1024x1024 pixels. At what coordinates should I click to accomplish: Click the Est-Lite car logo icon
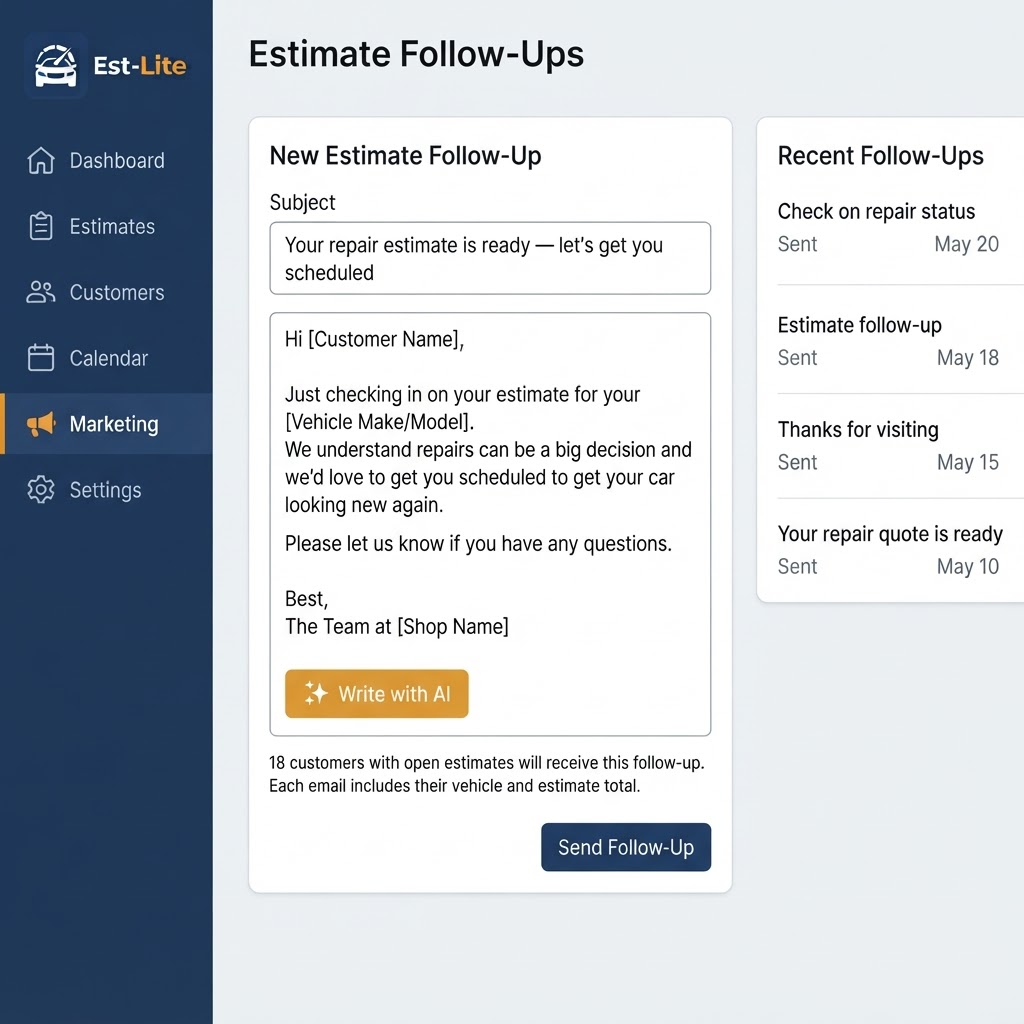point(56,65)
